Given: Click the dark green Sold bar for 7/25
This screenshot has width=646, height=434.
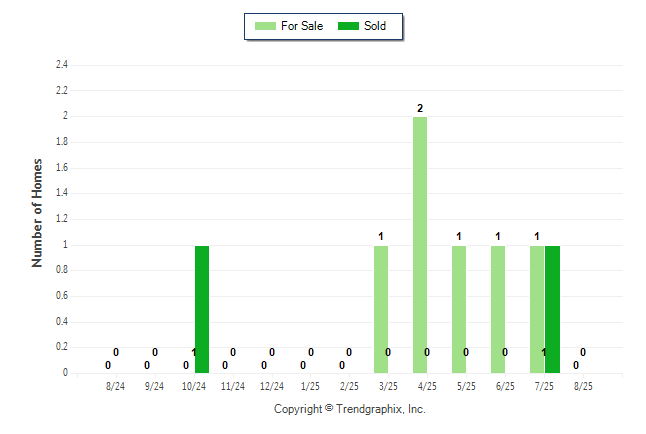Looking at the screenshot, I should point(552,310).
